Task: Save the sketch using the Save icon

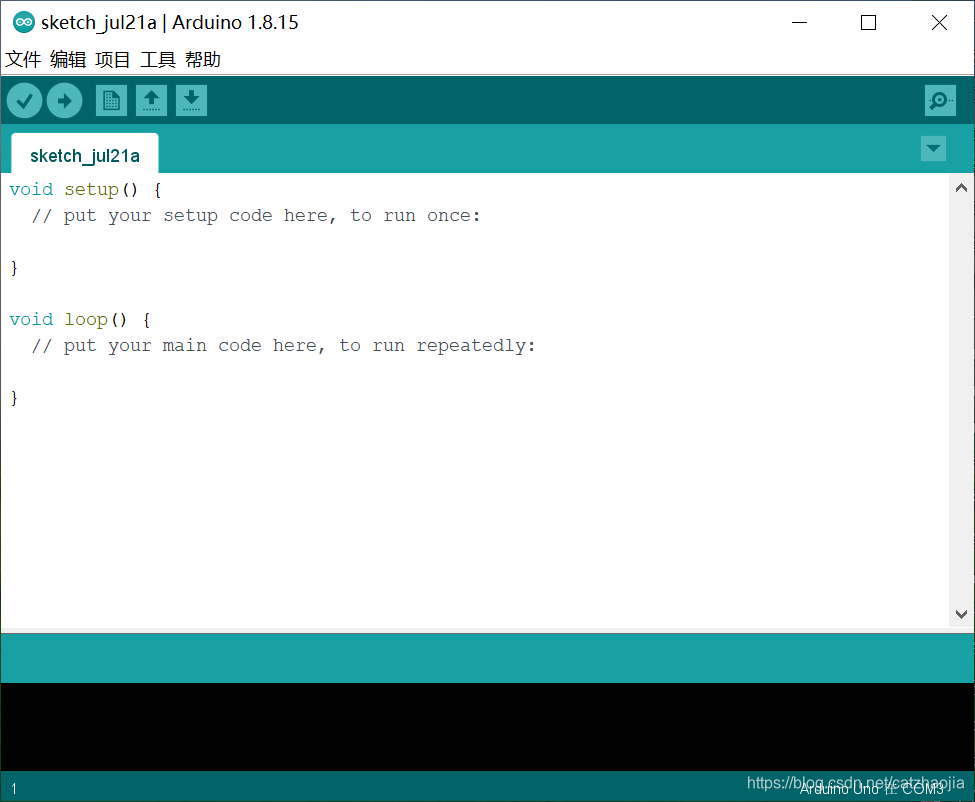Action: point(191,100)
